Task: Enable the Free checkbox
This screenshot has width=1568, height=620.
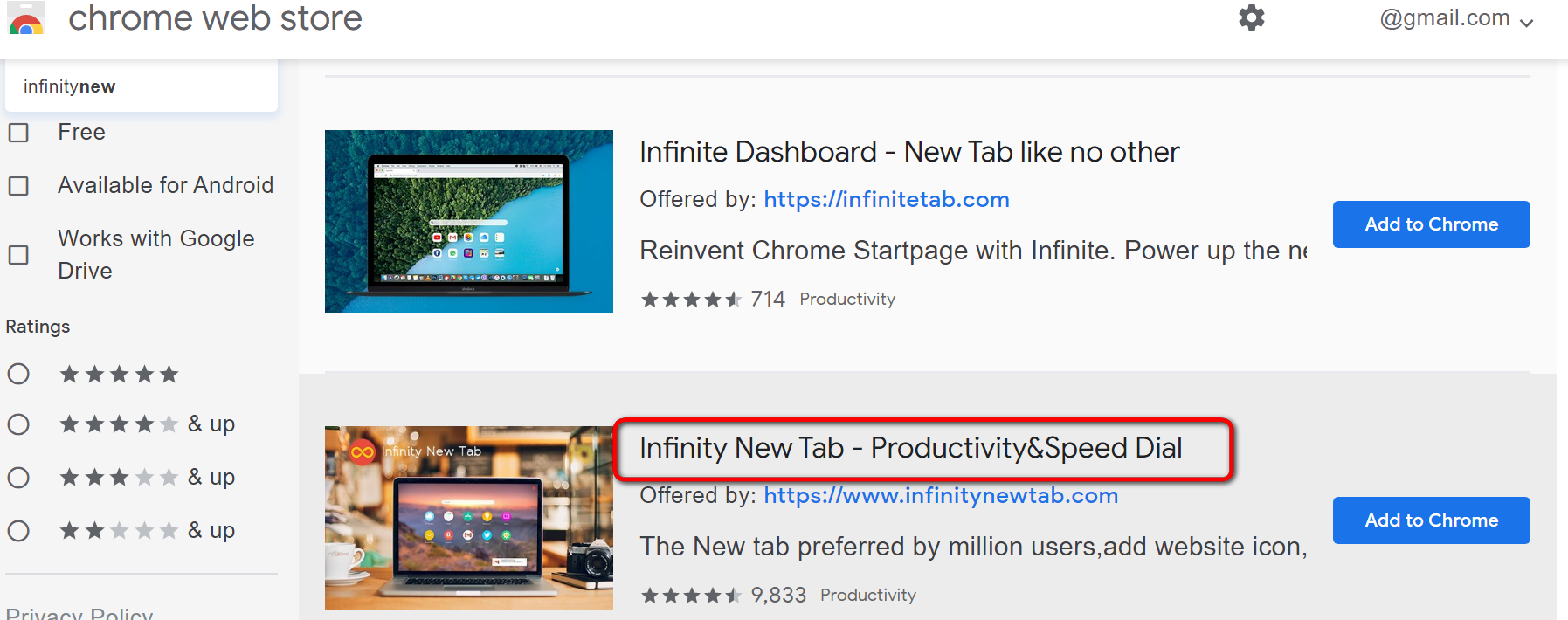Action: click(x=18, y=133)
